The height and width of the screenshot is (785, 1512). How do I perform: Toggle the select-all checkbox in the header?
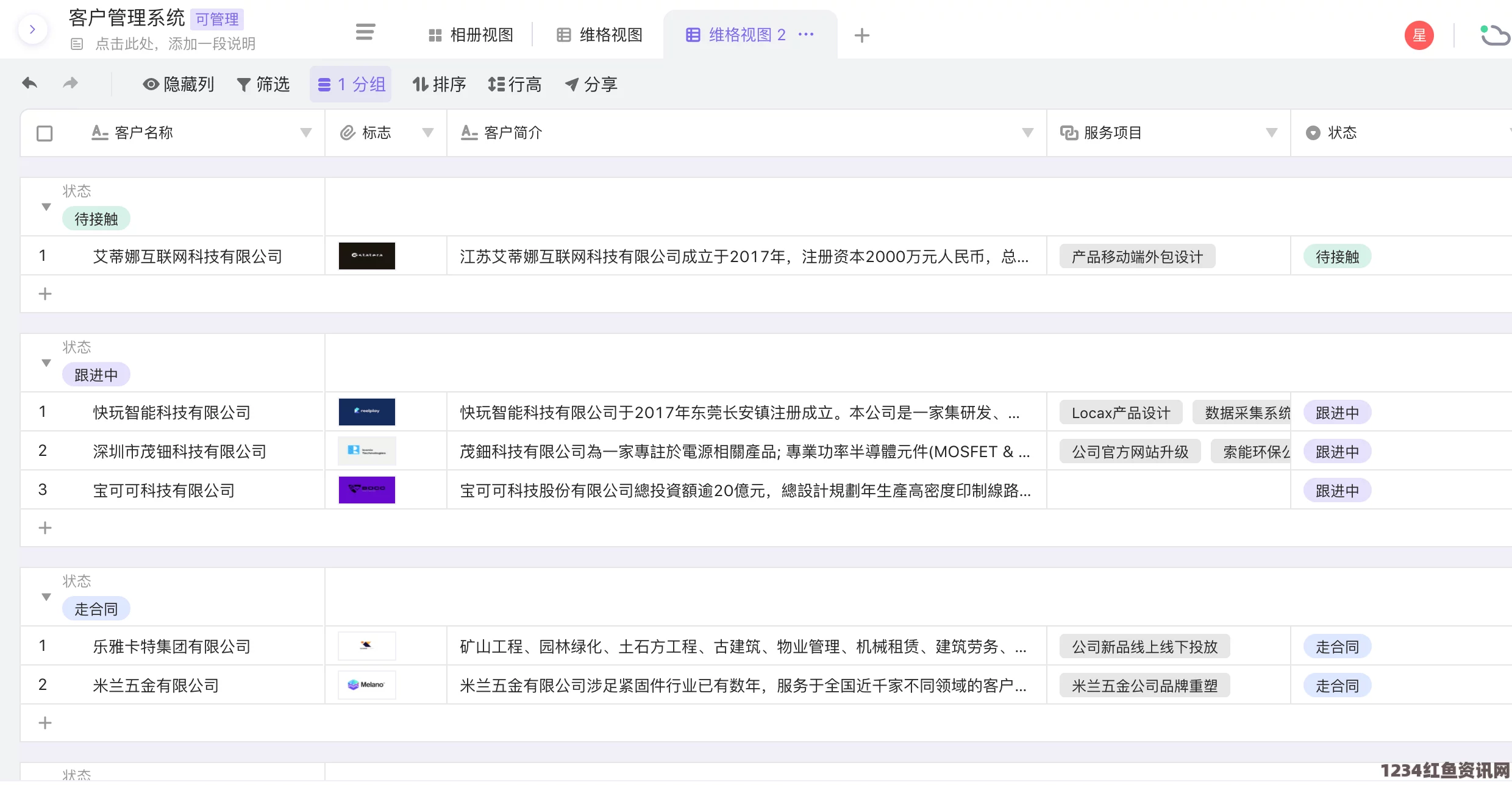tap(45, 133)
